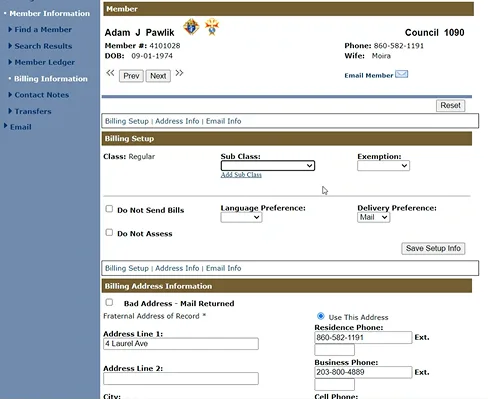The height and width of the screenshot is (399, 488).
Task: Click upper Address Info anchor link
Action: click(177, 121)
